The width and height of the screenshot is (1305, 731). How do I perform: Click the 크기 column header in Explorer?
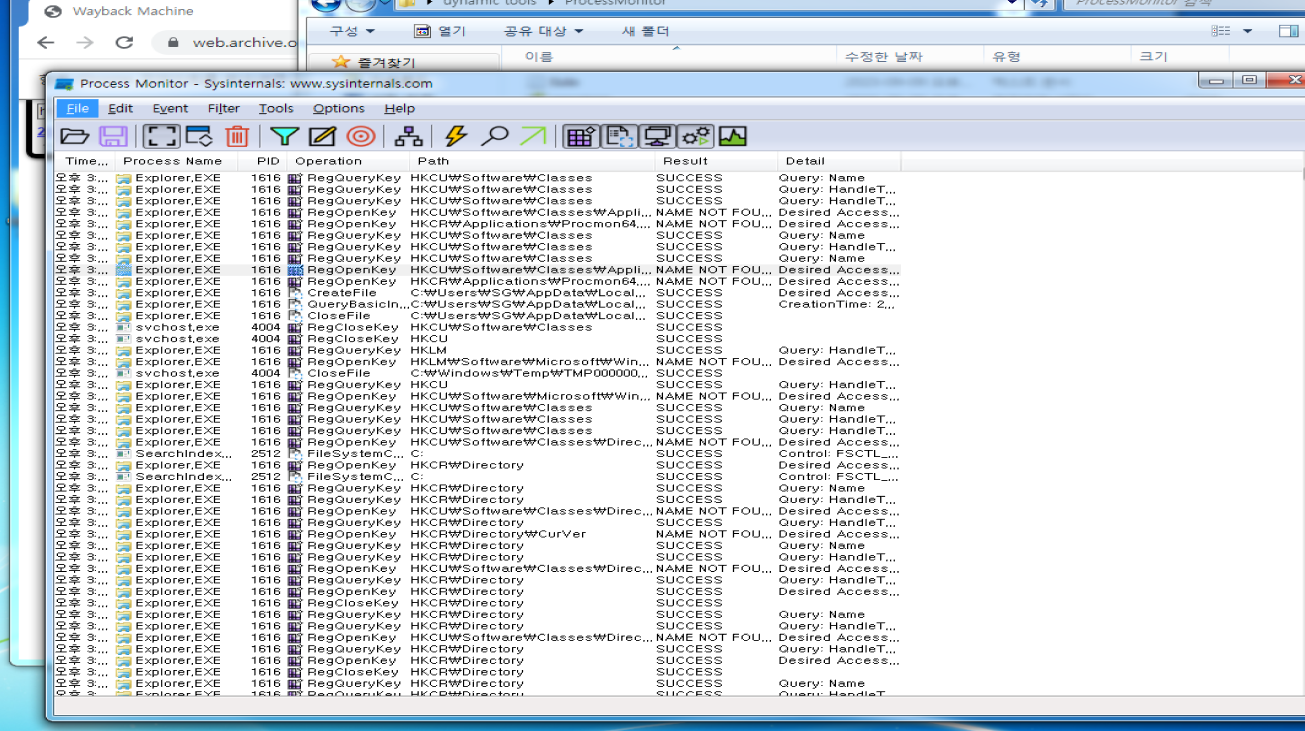coord(1153,57)
